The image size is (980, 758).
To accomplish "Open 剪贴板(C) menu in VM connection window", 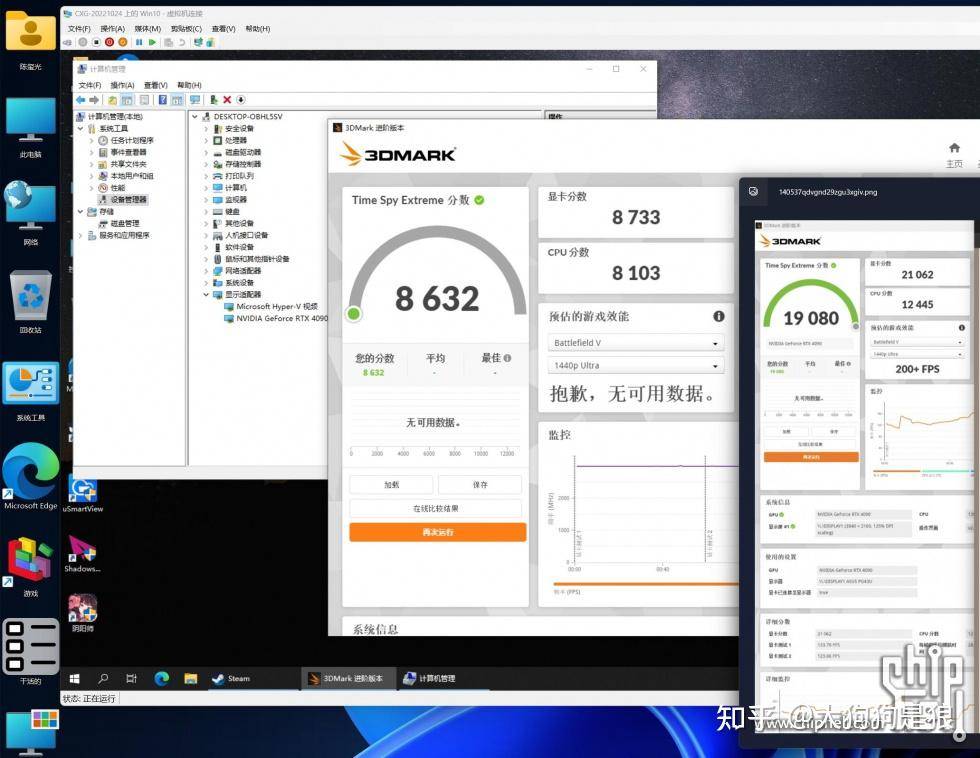I will pyautogui.click(x=186, y=29).
